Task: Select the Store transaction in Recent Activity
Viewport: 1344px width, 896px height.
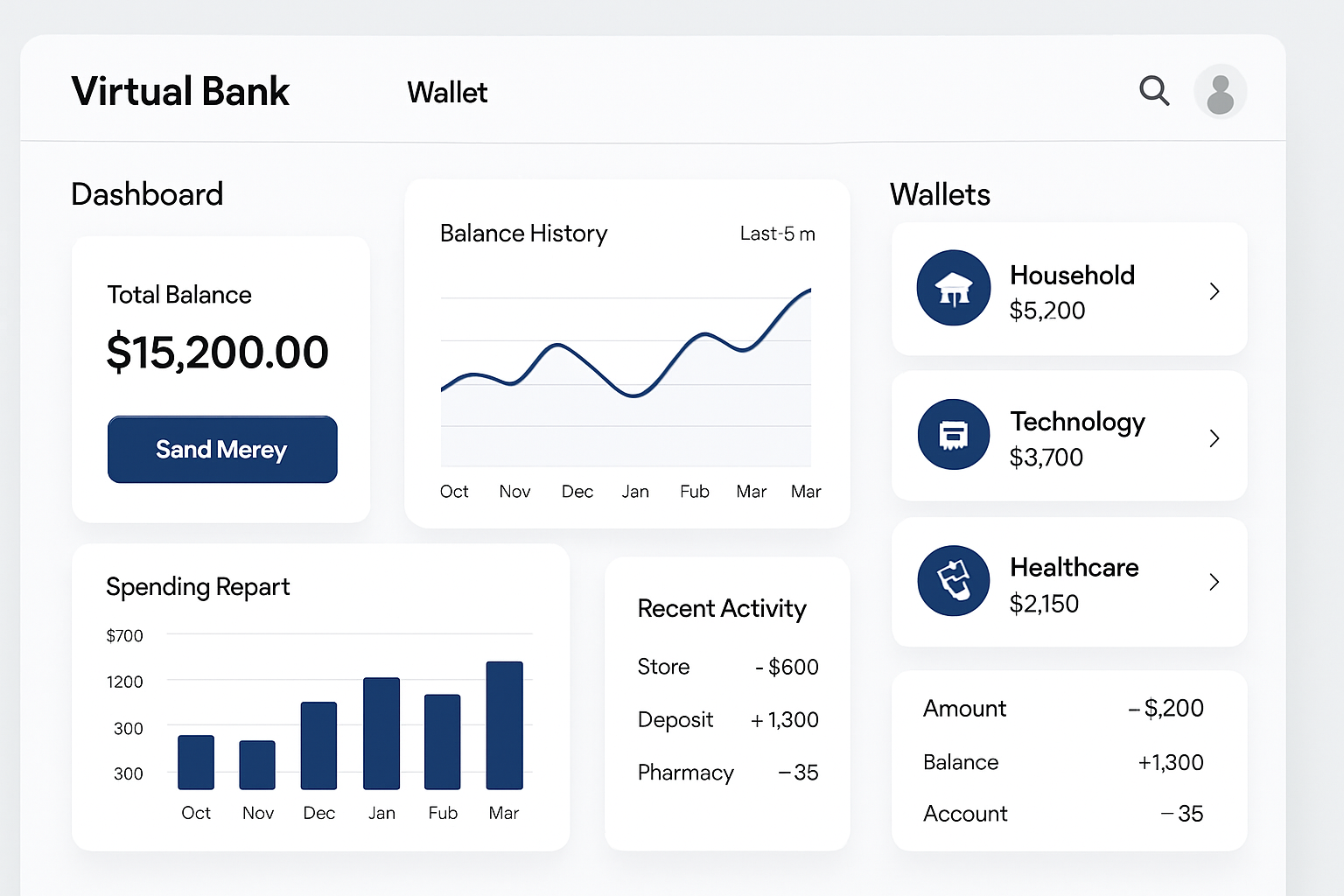Action: click(x=727, y=667)
